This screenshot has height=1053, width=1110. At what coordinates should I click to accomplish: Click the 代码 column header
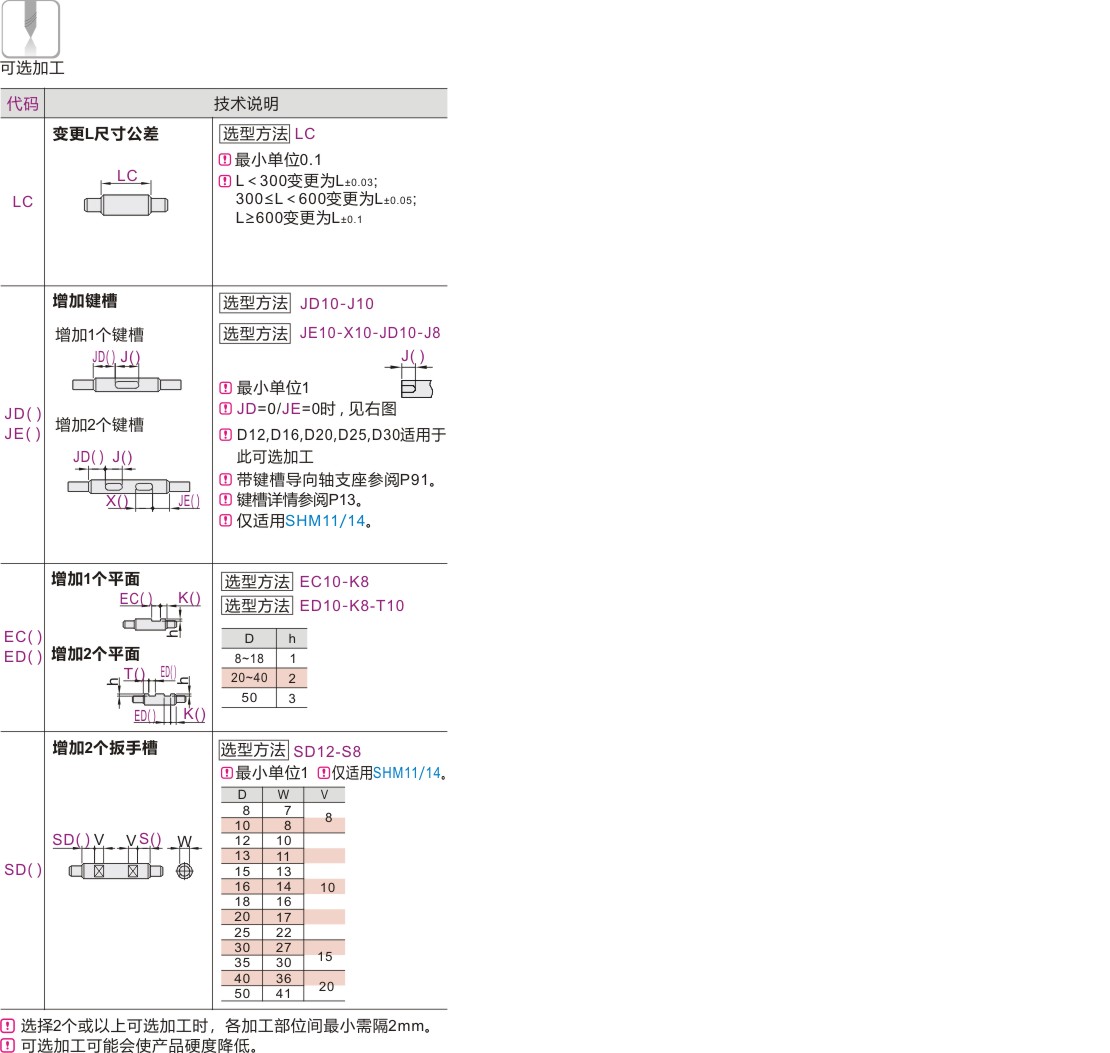[x=23, y=103]
